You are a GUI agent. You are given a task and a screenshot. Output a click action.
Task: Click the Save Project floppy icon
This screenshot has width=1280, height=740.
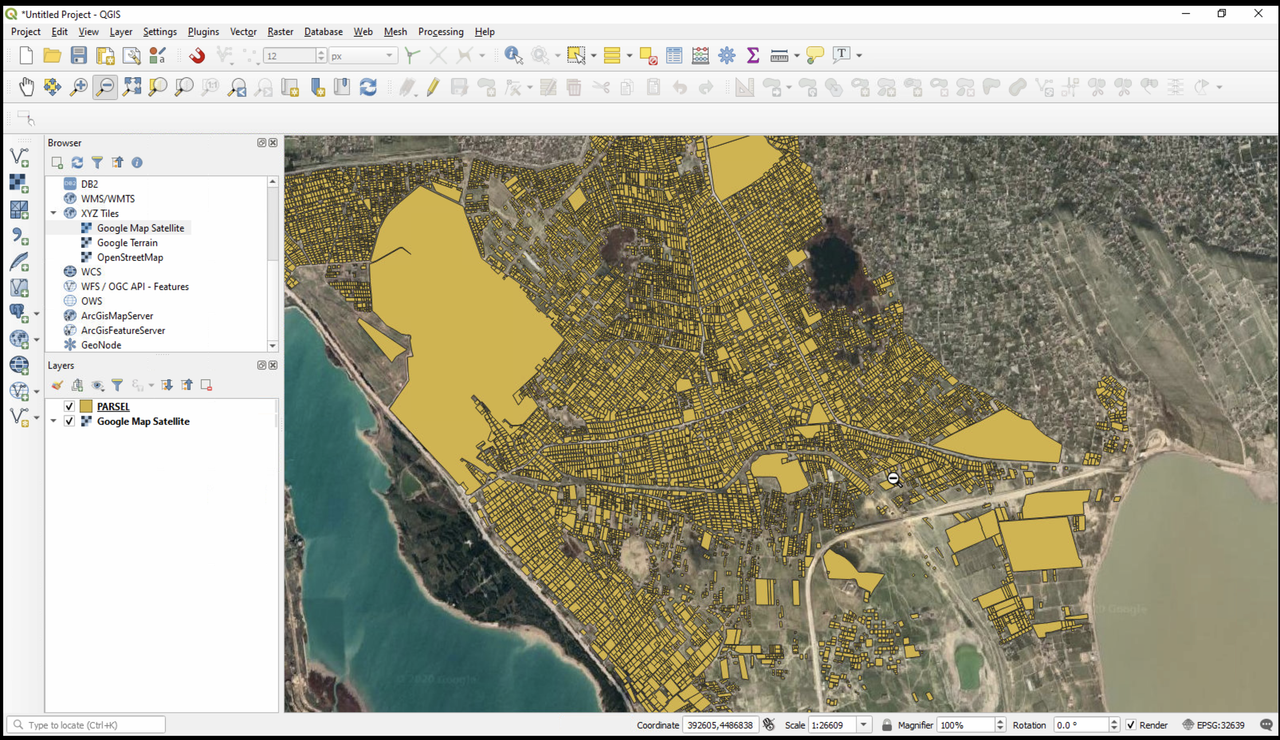(79, 56)
